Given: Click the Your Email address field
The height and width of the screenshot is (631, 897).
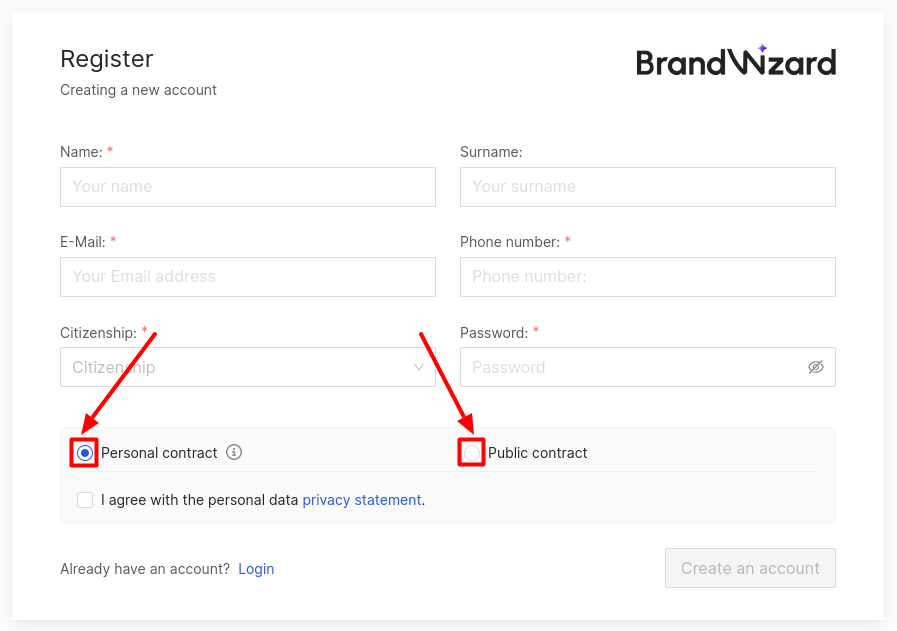Looking at the screenshot, I should pos(248,277).
